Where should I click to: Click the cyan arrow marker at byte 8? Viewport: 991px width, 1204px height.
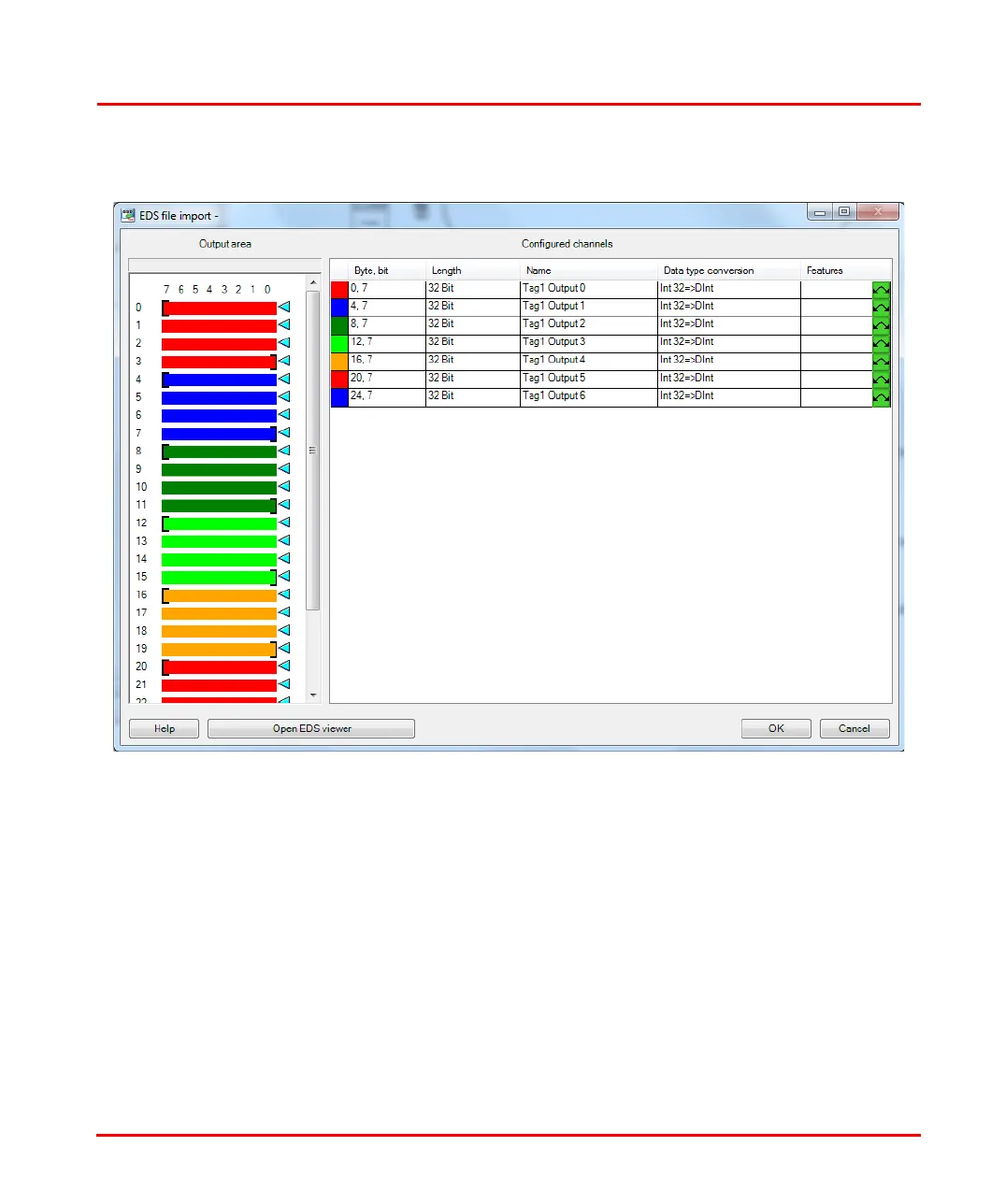coord(284,451)
